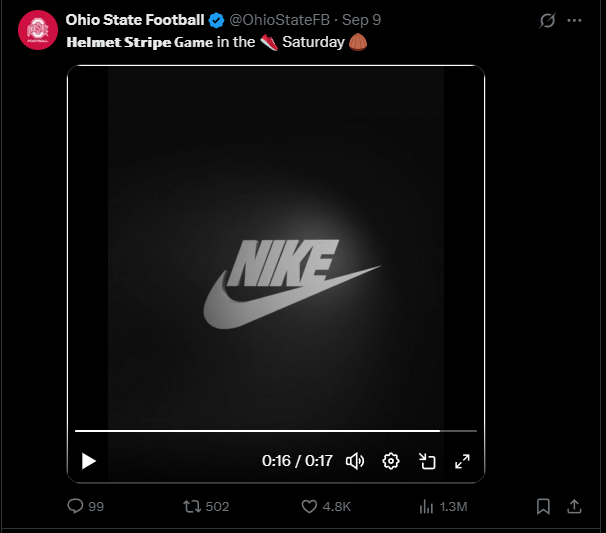Bookmark this post
The width and height of the screenshot is (606, 533).
[x=543, y=506]
